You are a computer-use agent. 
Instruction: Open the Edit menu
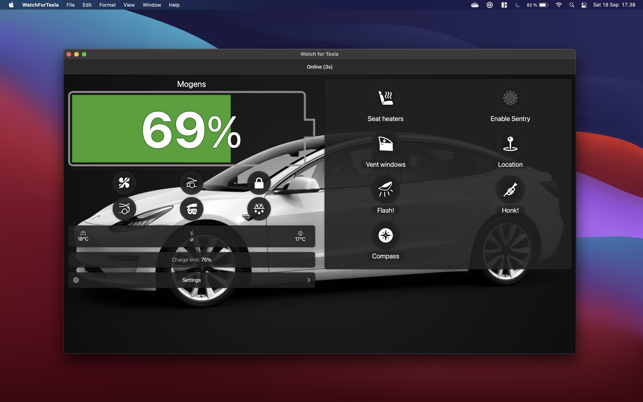[87, 5]
